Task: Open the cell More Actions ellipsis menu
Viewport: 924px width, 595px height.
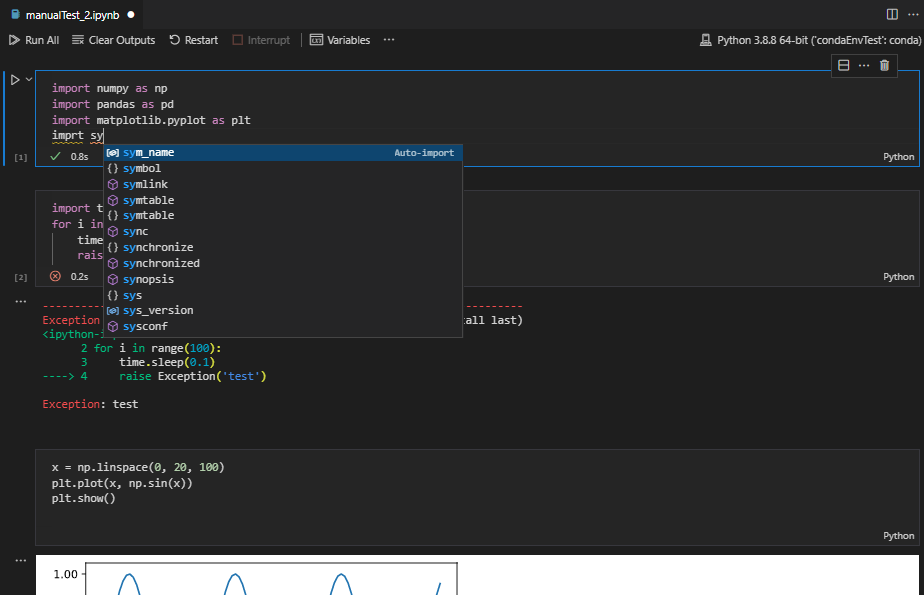Action: [x=864, y=64]
